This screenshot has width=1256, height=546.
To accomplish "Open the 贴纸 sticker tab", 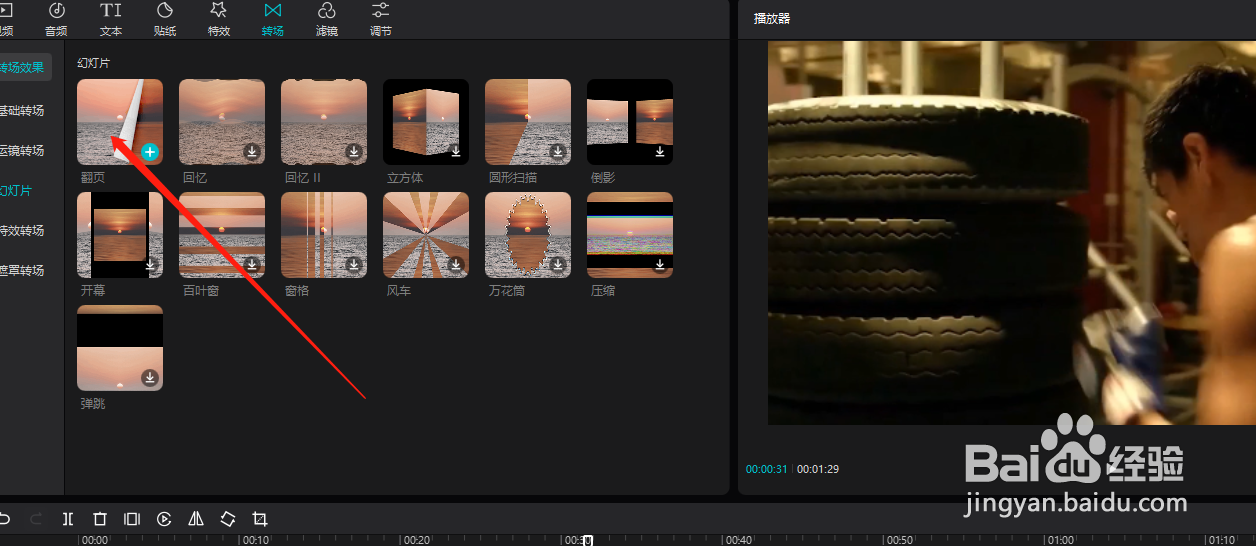I will (165, 19).
